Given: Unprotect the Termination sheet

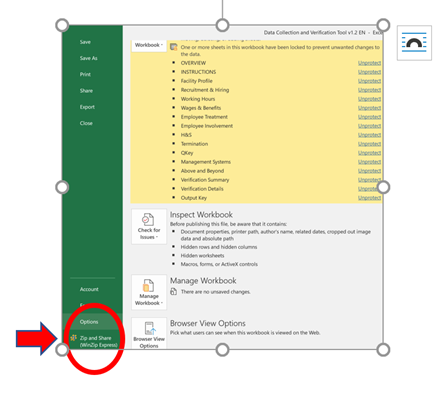Looking at the screenshot, I should coord(369,144).
